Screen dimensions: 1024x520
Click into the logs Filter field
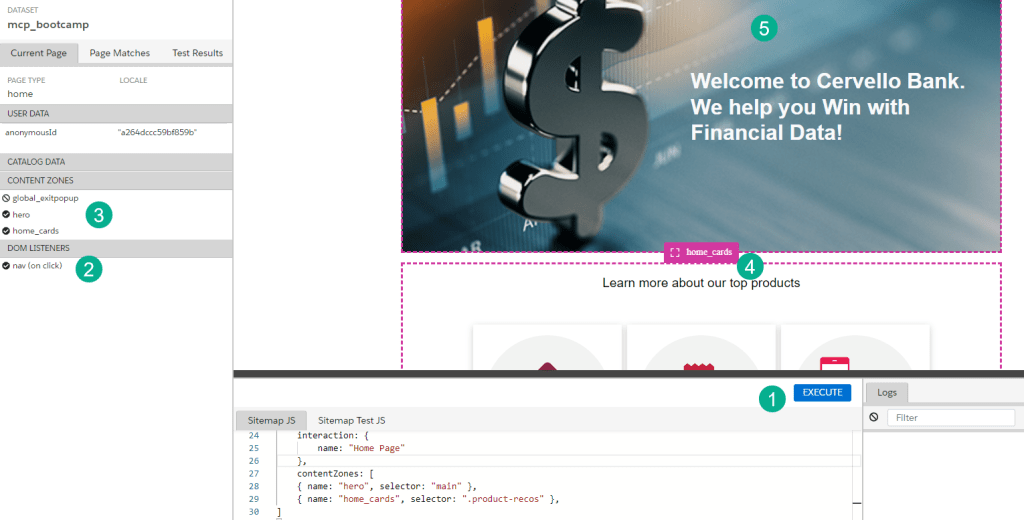tap(949, 417)
